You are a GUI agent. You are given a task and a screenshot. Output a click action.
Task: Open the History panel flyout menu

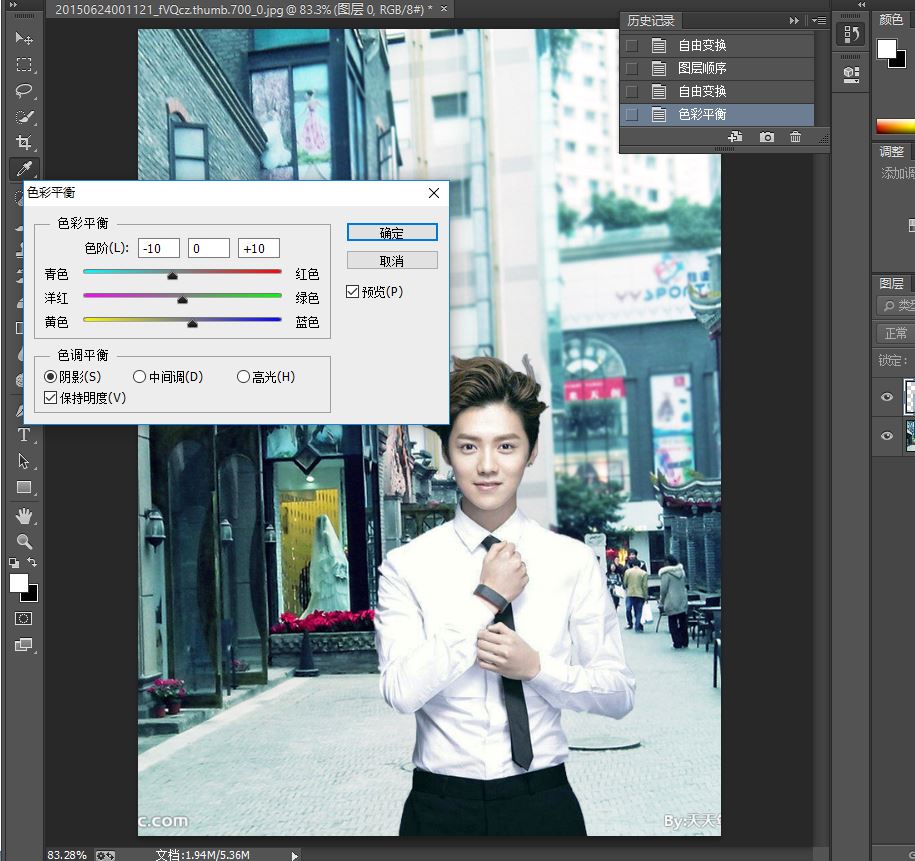[x=819, y=20]
